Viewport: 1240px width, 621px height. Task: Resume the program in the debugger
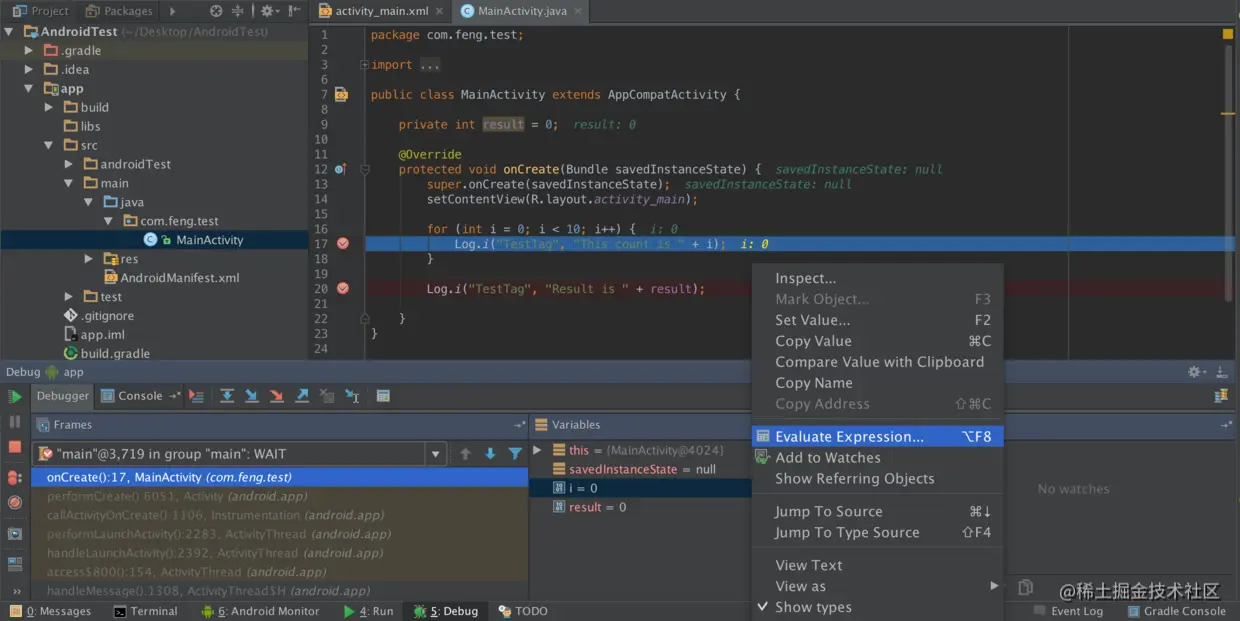(15, 397)
